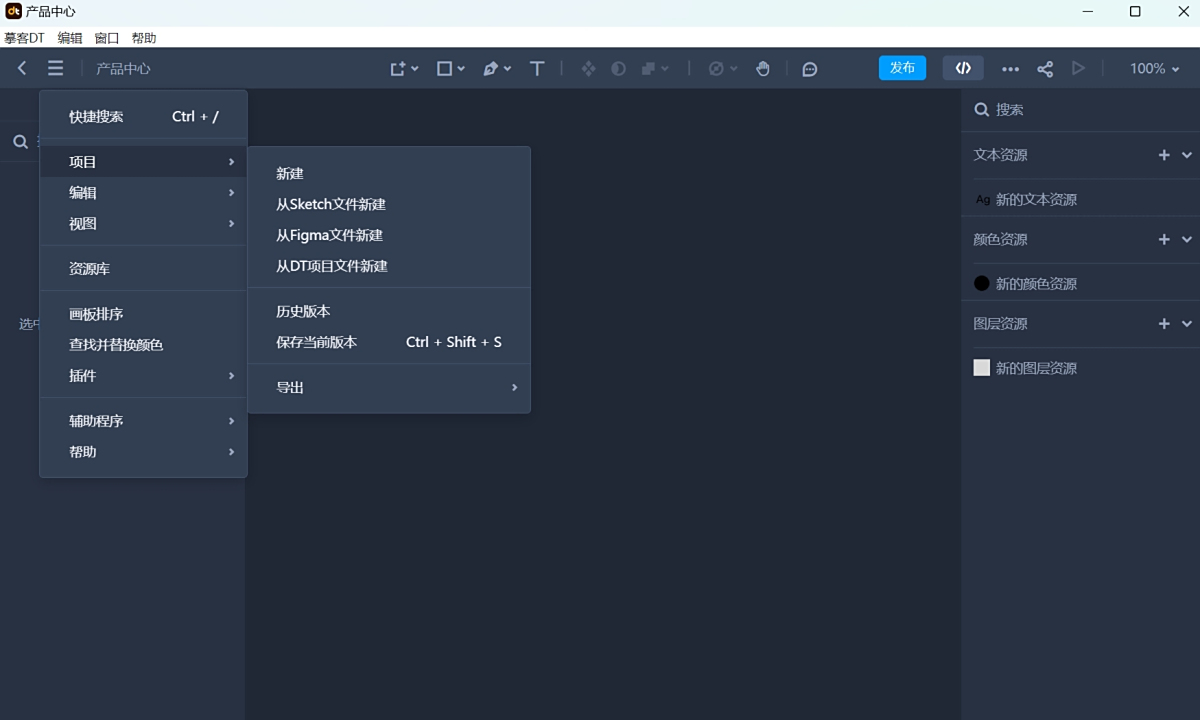This screenshot has width=1200, height=720.
Task: Open the more options ellipsis
Action: (x=1011, y=69)
